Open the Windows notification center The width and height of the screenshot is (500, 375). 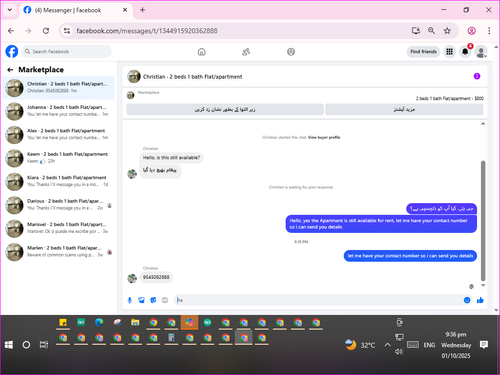point(484,345)
